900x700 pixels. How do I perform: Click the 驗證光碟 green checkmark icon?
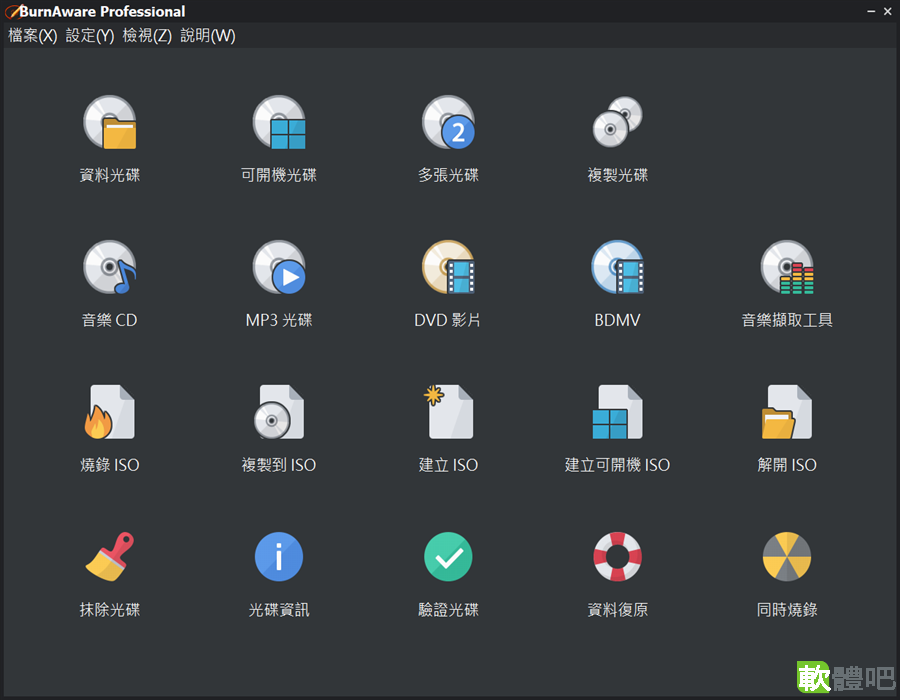[x=448, y=557]
